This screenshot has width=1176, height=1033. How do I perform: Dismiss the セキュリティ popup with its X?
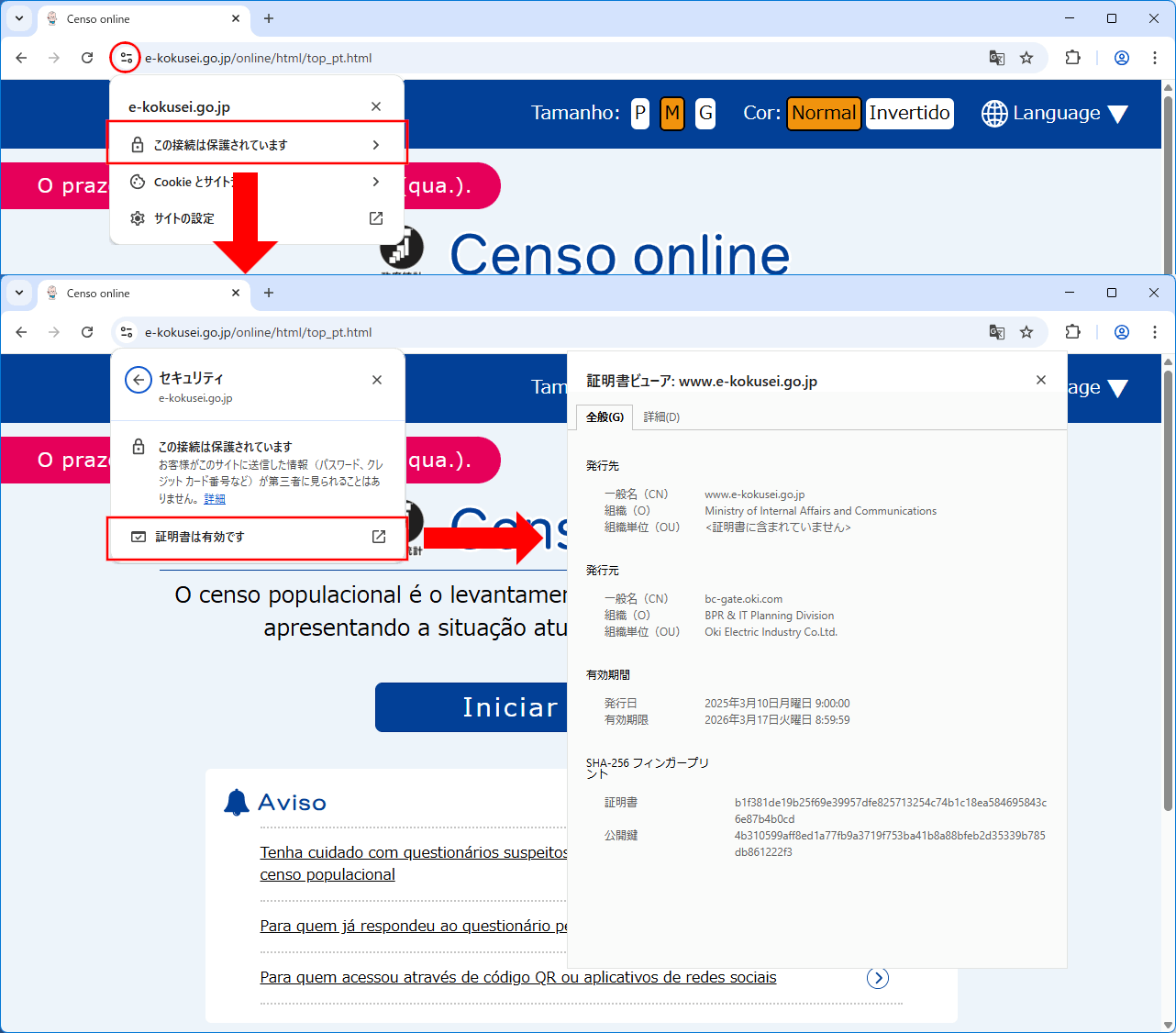point(377,380)
